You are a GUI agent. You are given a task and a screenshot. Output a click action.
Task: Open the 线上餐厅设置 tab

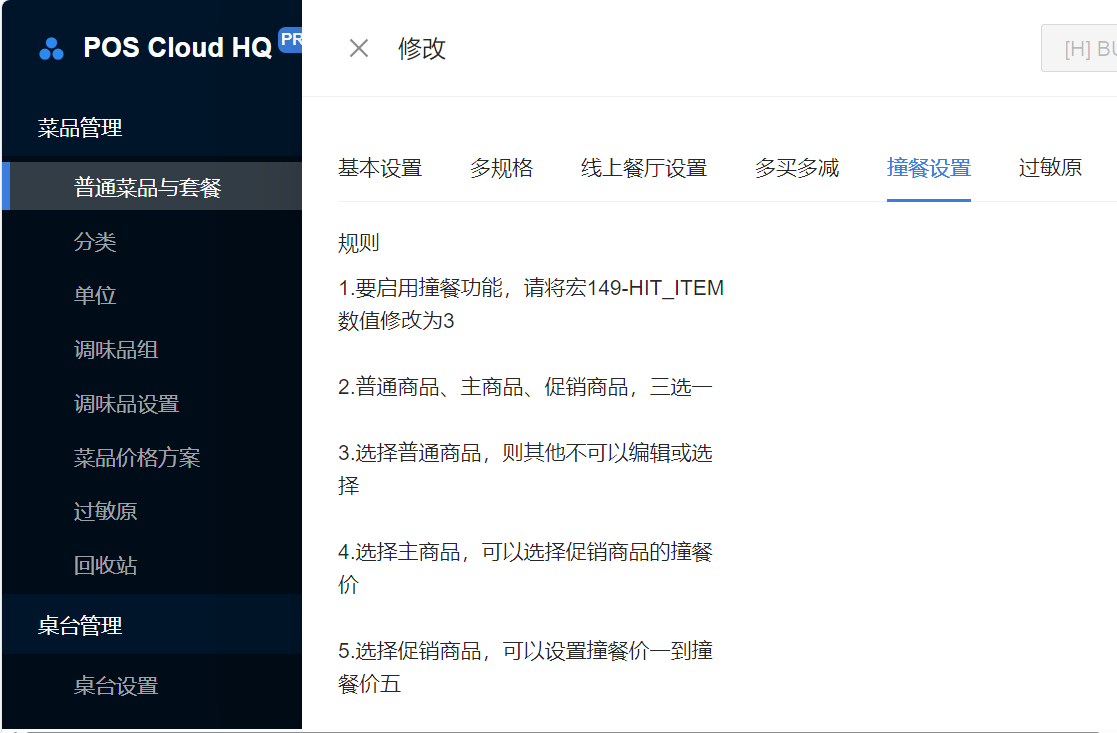click(x=643, y=168)
